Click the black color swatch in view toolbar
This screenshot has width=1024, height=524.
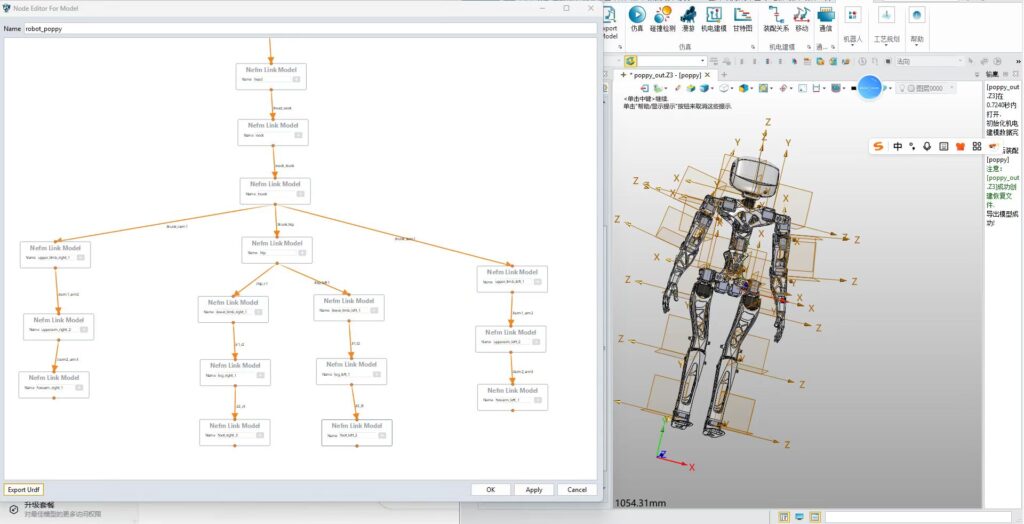click(x=853, y=88)
